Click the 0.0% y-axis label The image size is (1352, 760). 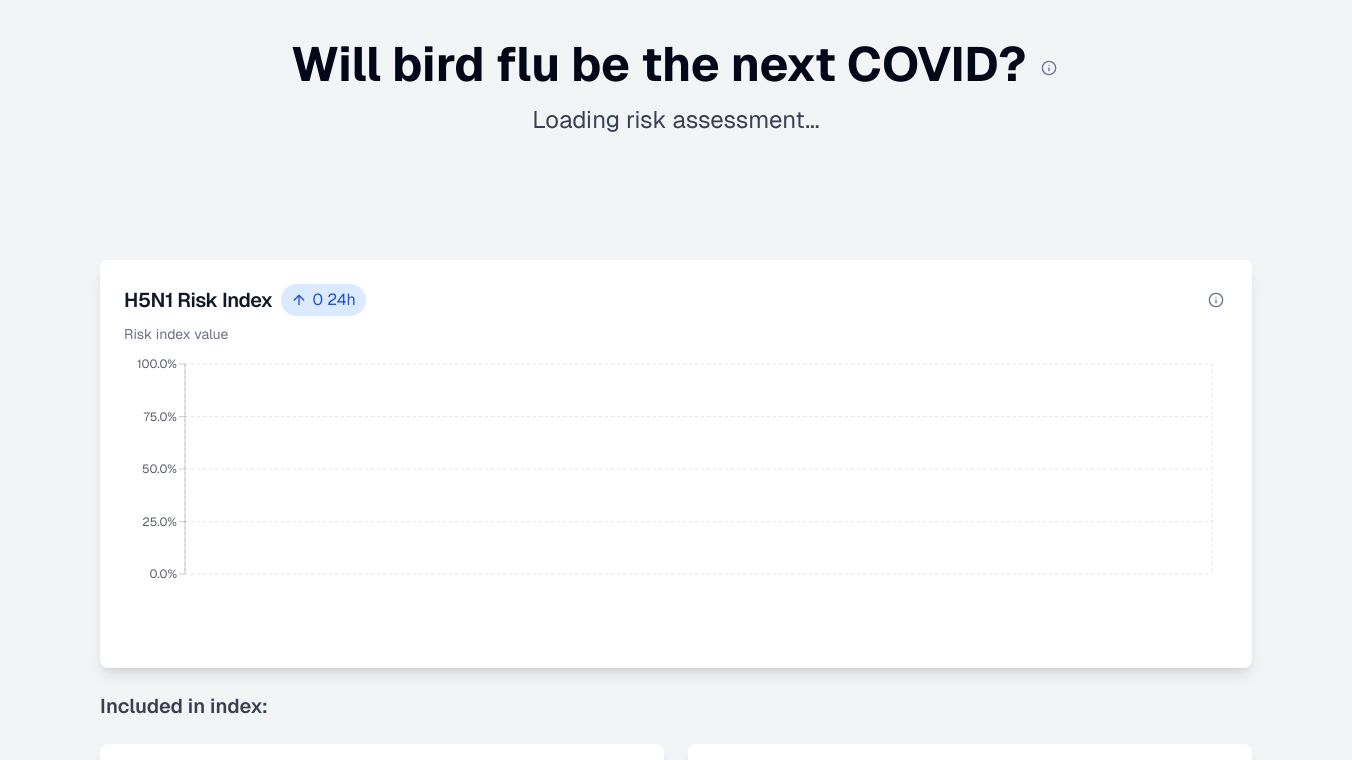[163, 574]
